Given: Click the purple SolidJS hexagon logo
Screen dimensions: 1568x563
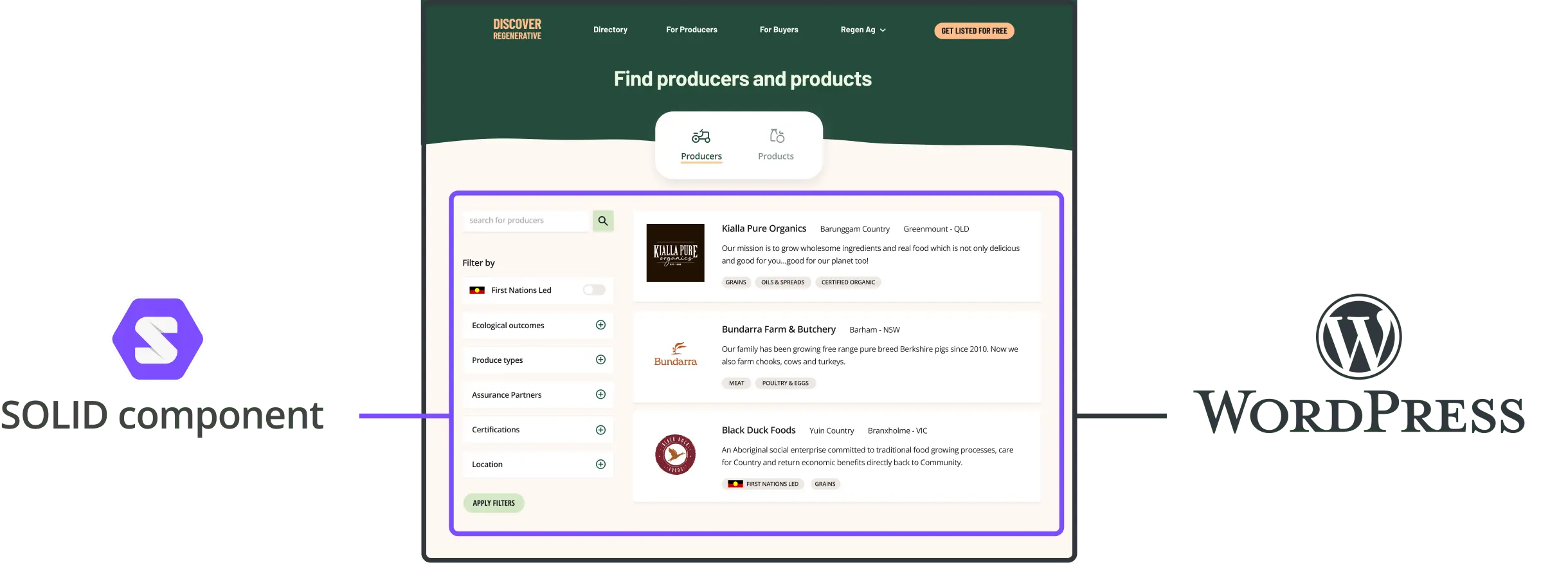Looking at the screenshot, I should click(158, 339).
